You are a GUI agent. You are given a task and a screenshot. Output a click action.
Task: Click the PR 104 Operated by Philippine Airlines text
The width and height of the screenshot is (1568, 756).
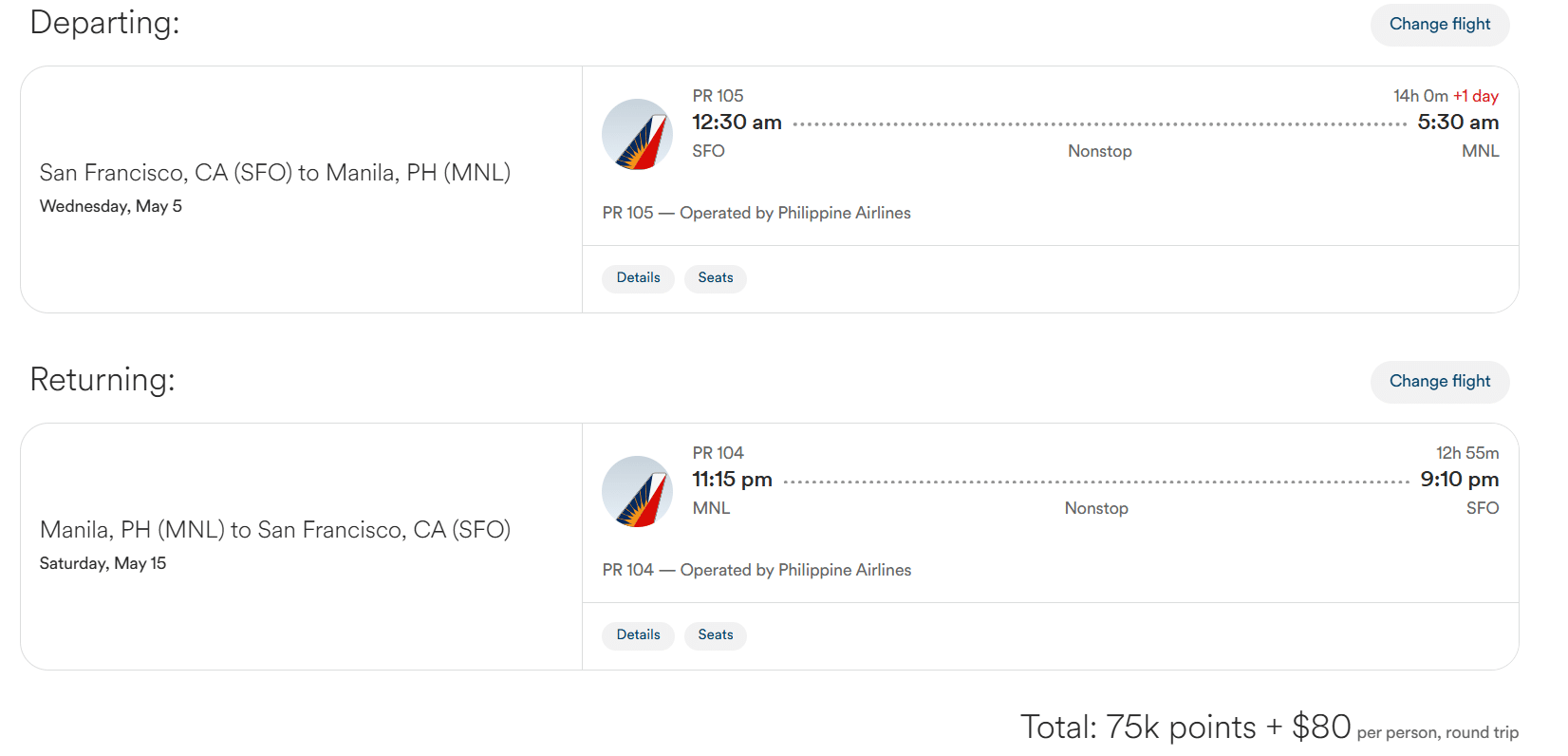[756, 570]
